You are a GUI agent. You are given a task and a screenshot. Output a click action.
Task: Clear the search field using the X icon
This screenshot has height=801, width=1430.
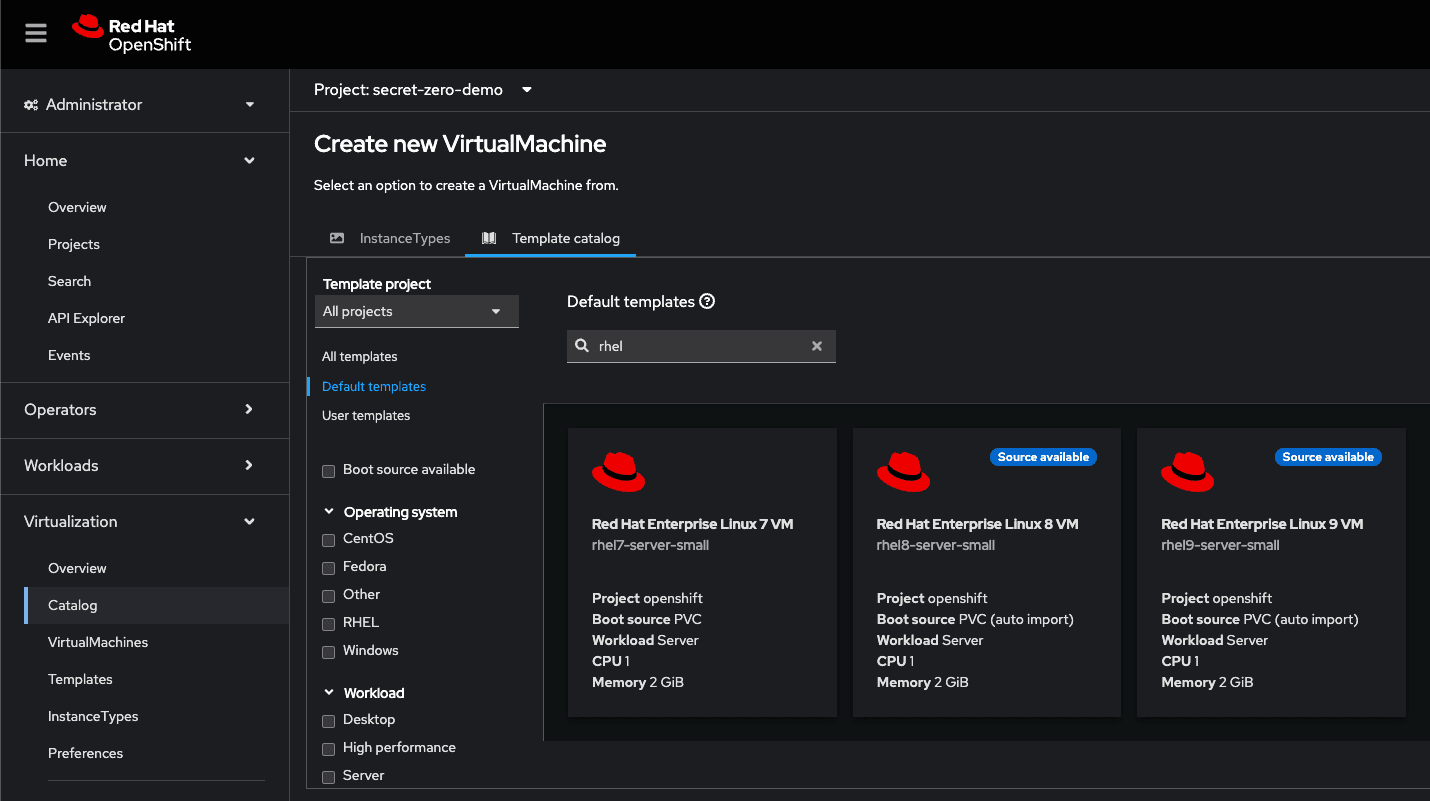(x=817, y=345)
